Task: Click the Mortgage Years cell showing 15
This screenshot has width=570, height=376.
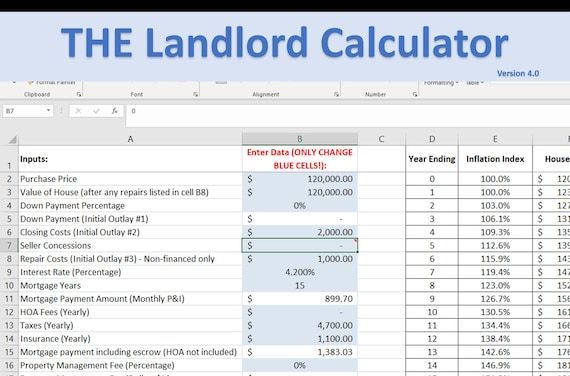Action: pos(300,285)
